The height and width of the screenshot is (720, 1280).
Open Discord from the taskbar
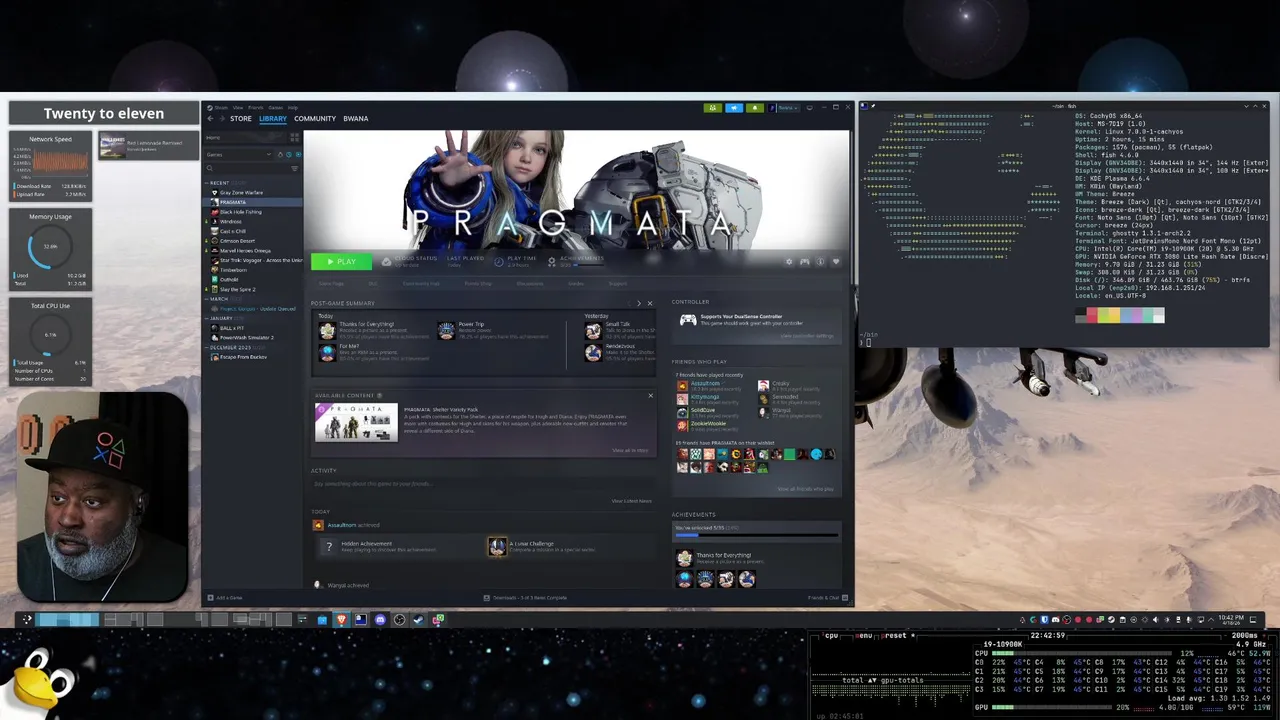pyautogui.click(x=380, y=619)
